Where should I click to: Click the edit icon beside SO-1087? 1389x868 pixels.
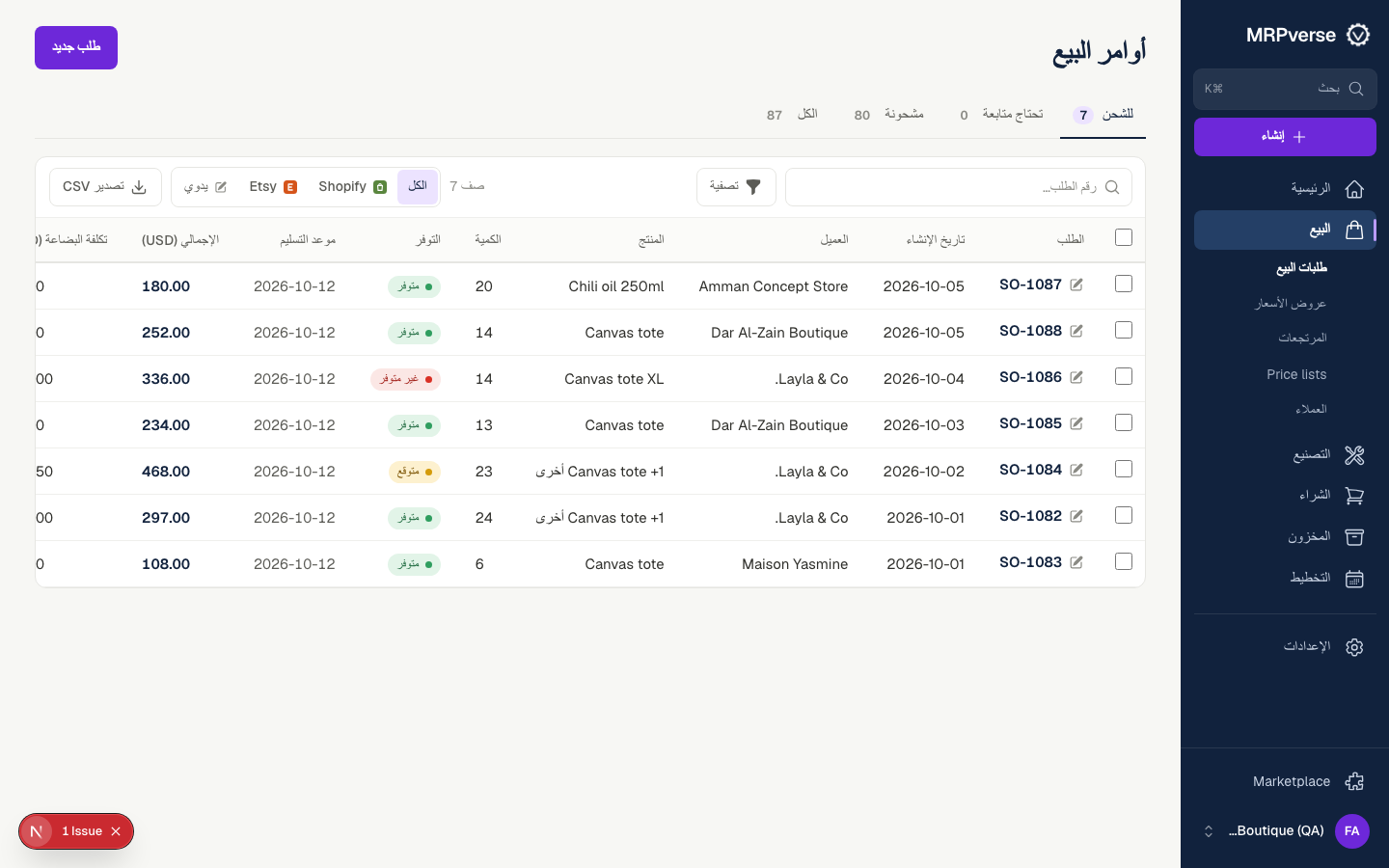[1076, 285]
